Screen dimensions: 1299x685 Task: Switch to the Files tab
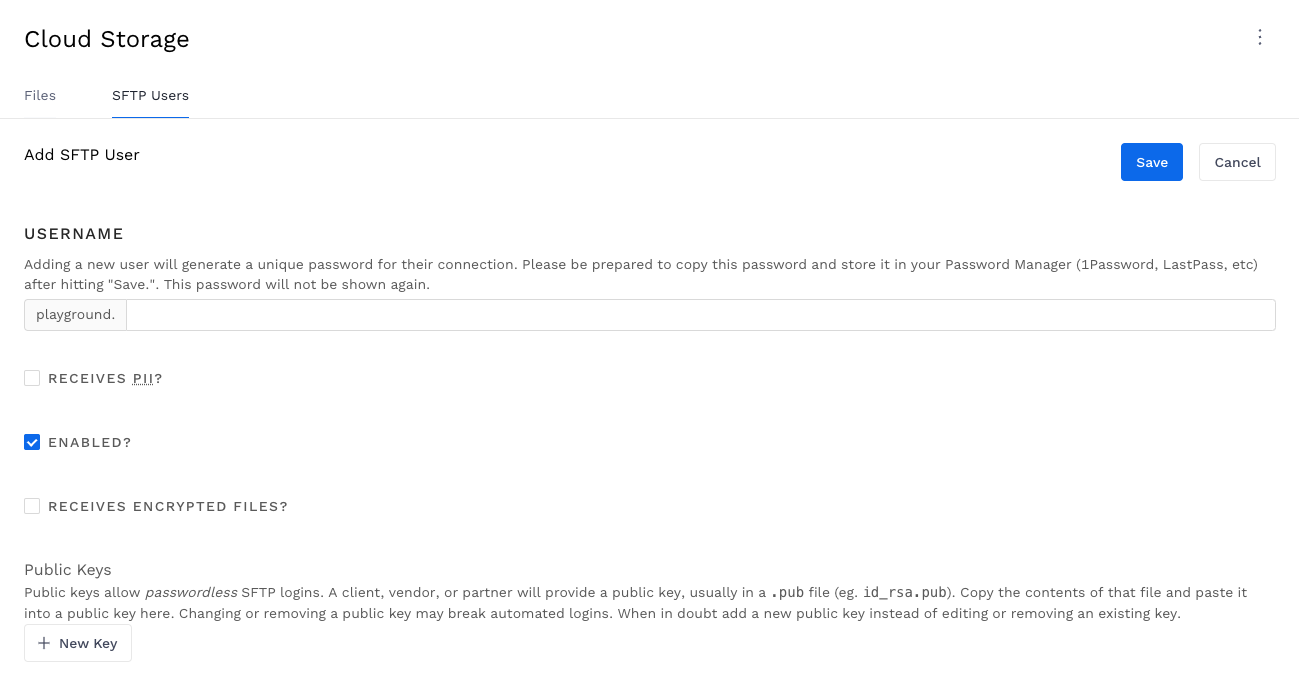[x=40, y=95]
